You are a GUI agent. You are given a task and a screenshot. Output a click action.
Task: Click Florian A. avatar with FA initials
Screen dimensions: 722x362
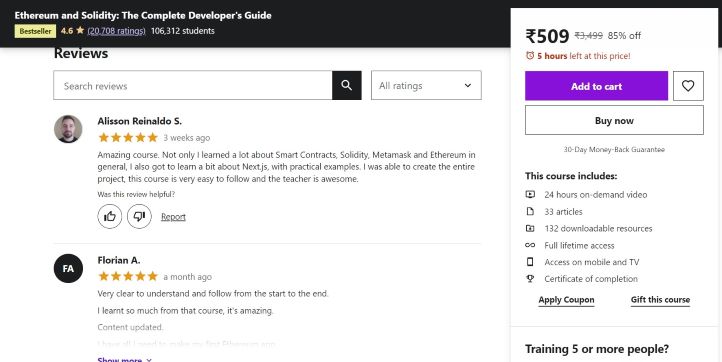68,268
